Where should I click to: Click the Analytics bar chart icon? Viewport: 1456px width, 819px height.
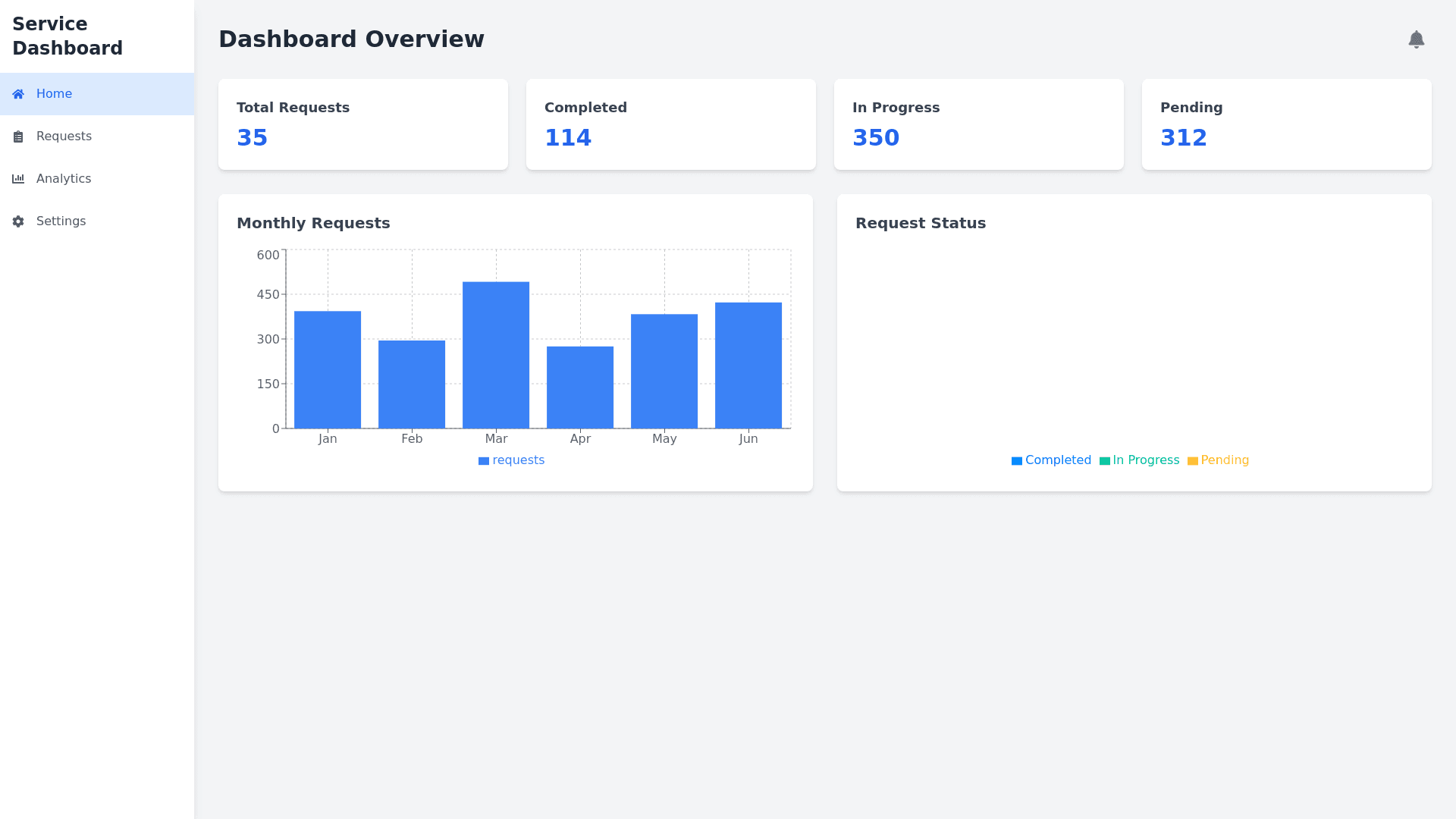click(x=18, y=179)
